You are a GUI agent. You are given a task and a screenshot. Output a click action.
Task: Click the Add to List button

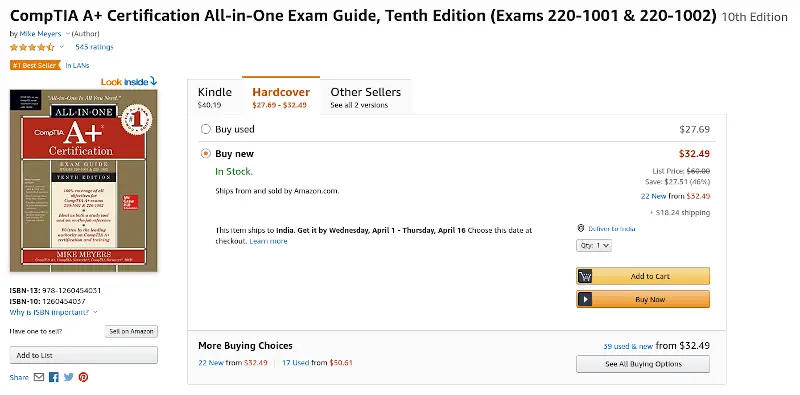coord(84,355)
